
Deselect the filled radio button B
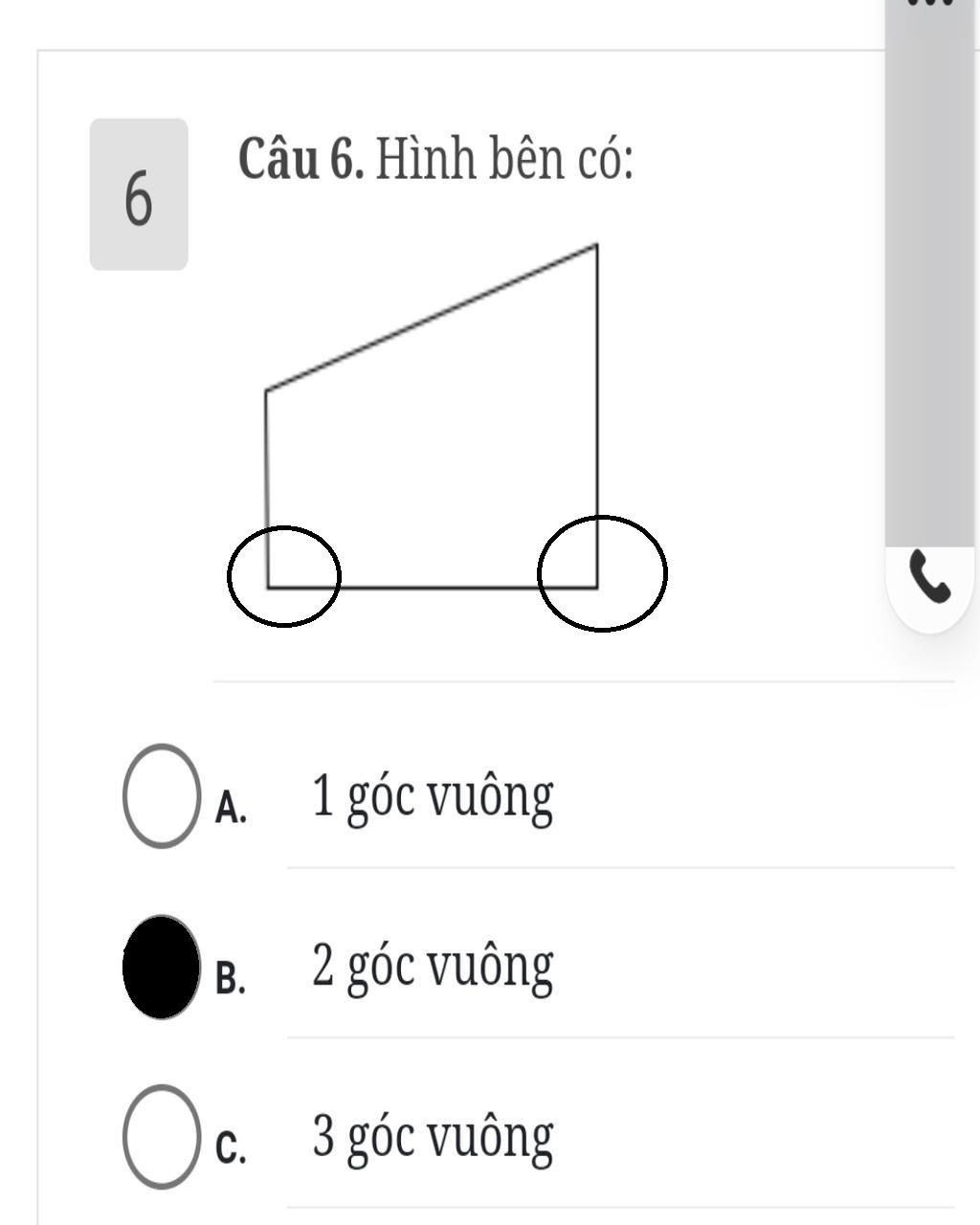click(x=162, y=967)
